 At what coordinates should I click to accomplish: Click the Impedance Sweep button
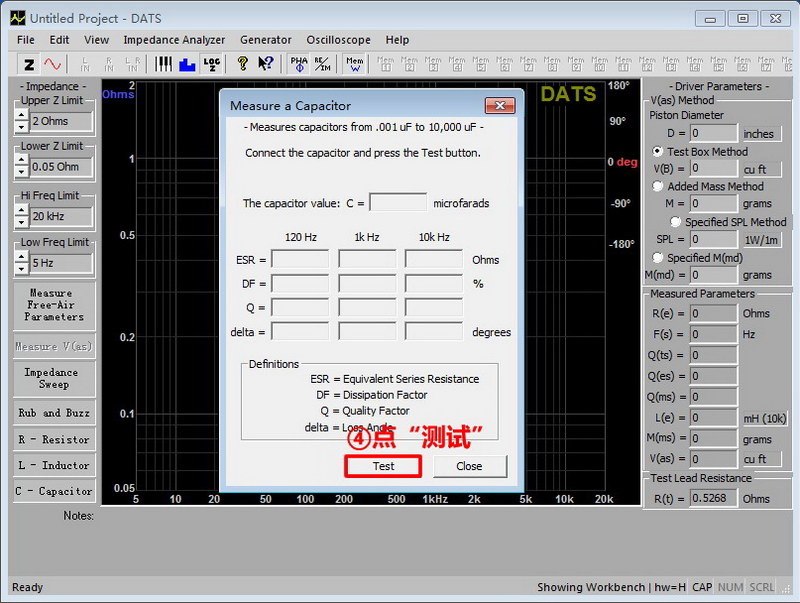53,378
